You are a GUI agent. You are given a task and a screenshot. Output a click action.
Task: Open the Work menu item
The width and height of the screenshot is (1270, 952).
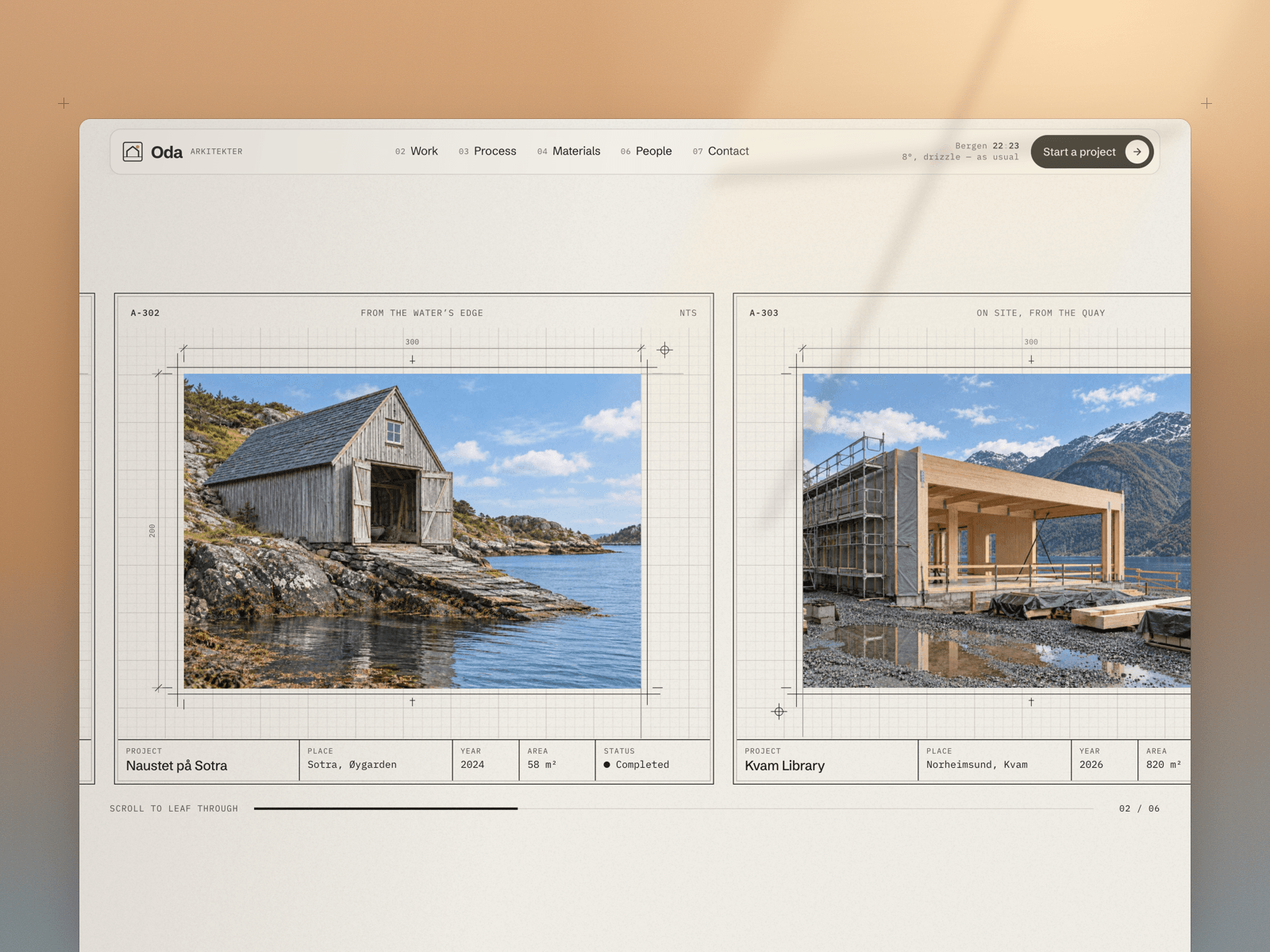click(x=417, y=151)
